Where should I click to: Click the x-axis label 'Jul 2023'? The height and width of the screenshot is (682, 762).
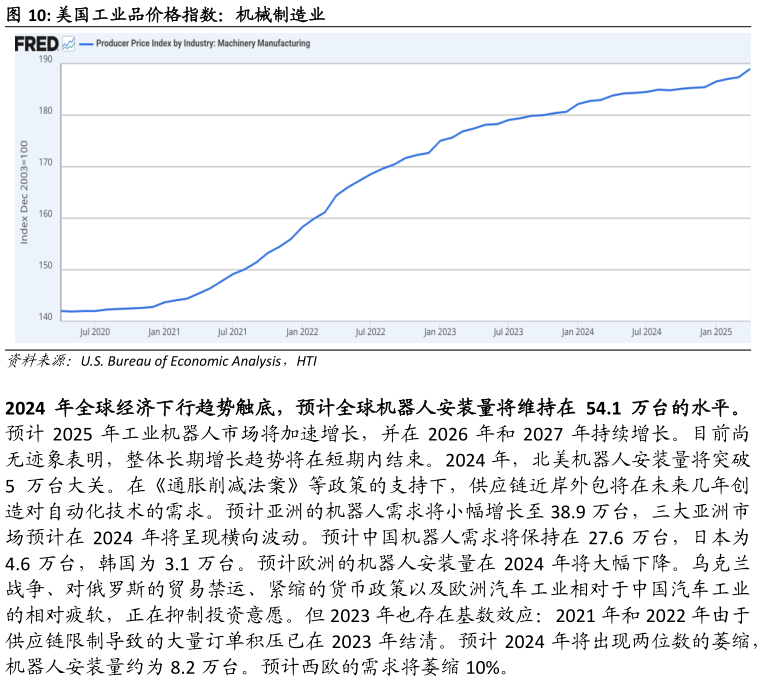click(508, 332)
